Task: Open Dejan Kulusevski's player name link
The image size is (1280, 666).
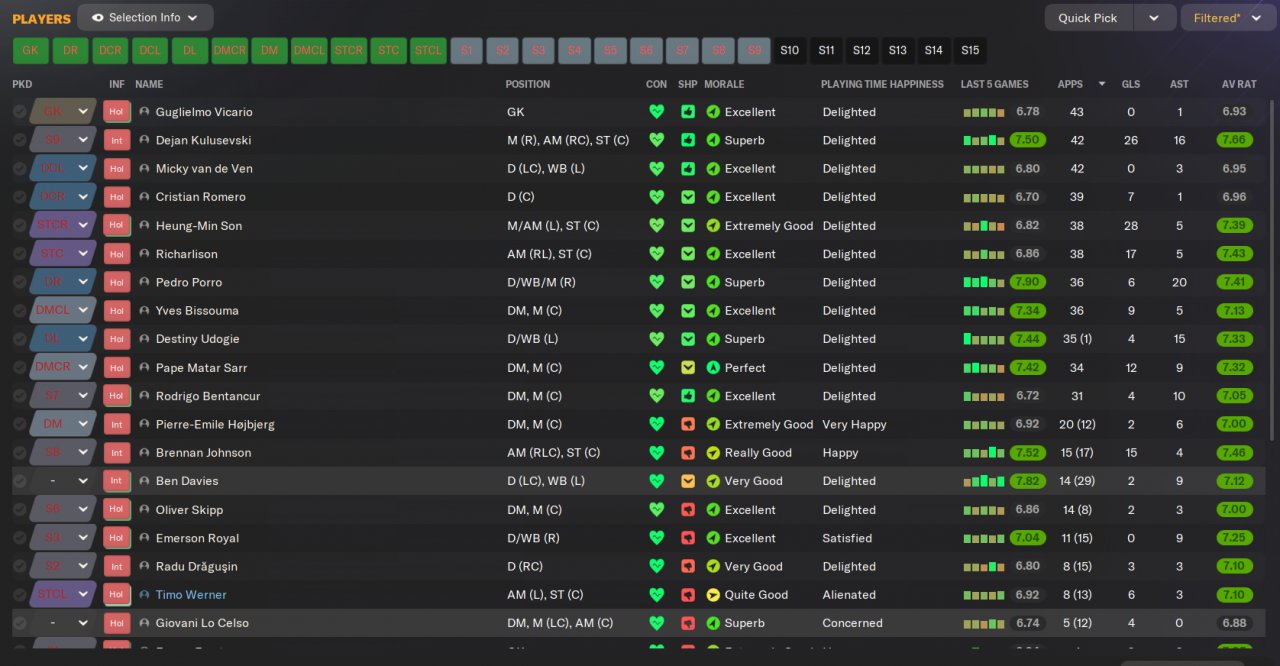Action: [x=204, y=140]
